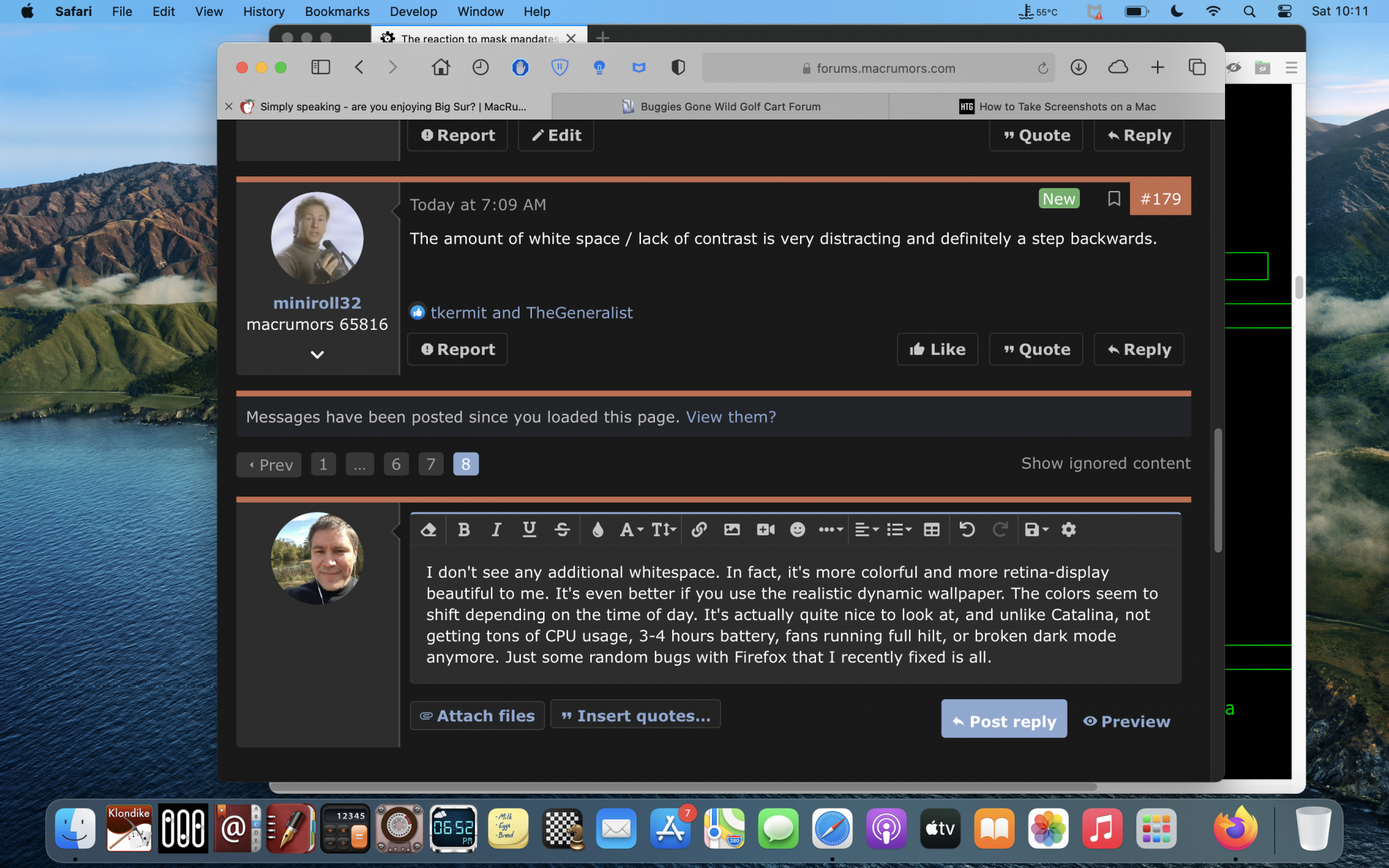Click Insert quotes button
Image resolution: width=1389 pixels, height=868 pixels.
click(x=635, y=715)
